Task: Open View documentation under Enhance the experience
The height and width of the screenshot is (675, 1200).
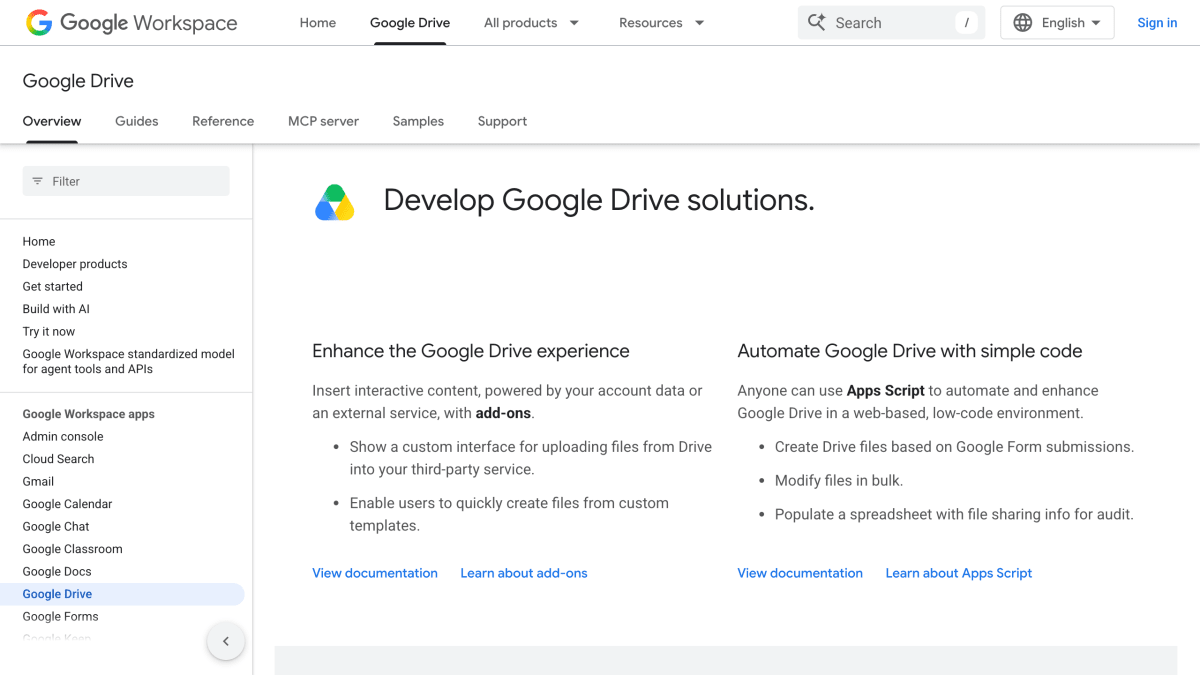Action: pos(375,573)
